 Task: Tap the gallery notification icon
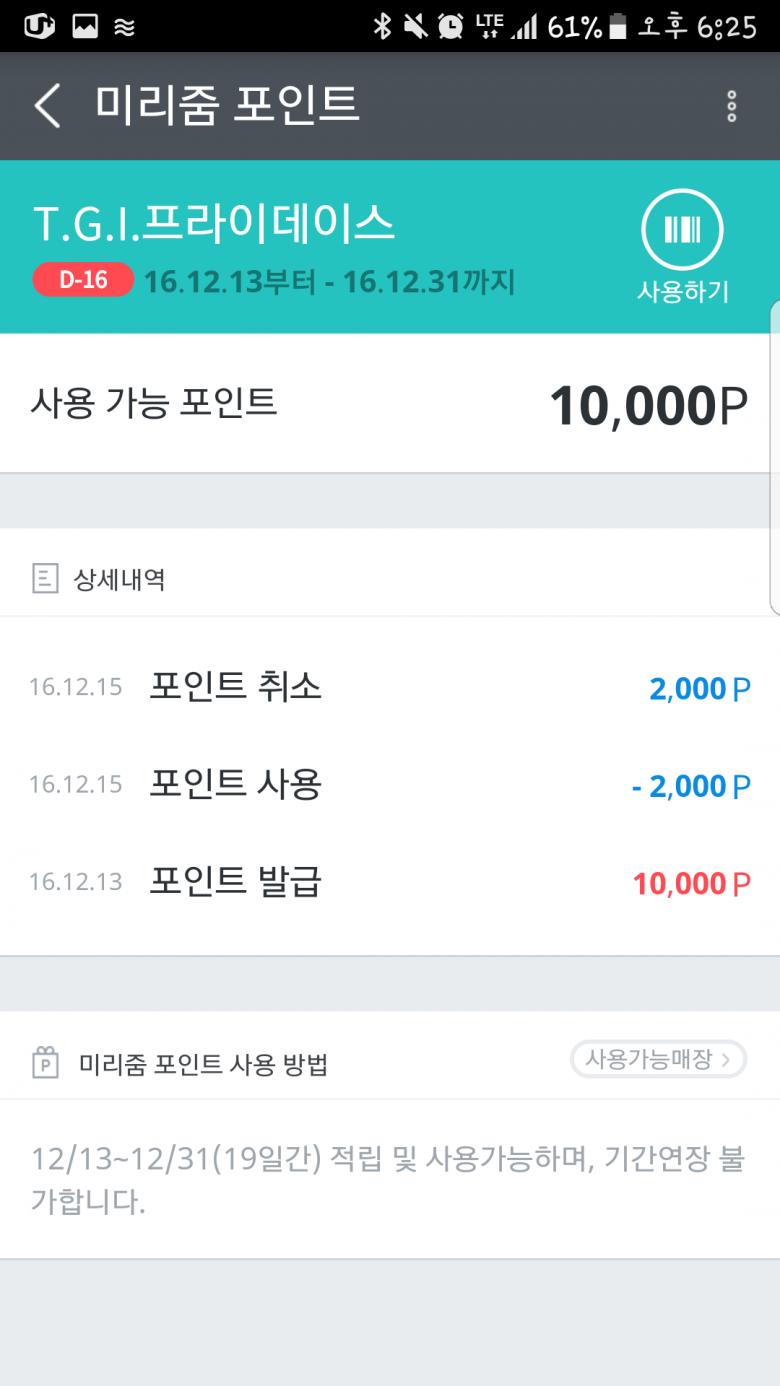coord(85,26)
